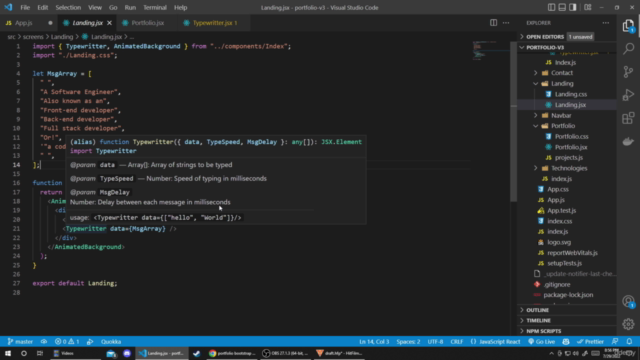Open OBS window in taskbar
The width and height of the screenshot is (640, 360).
tap(285, 353)
